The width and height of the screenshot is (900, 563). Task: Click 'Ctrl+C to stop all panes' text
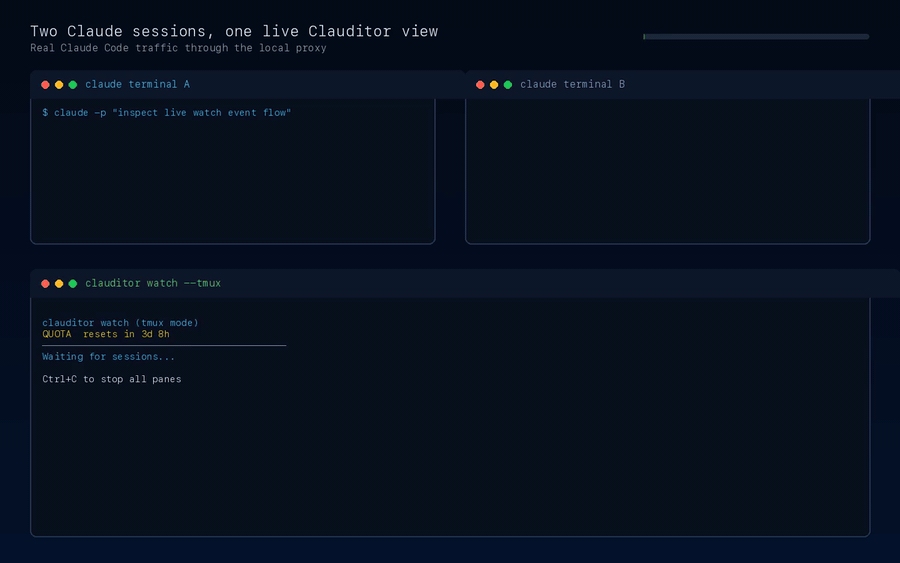[x=112, y=379]
